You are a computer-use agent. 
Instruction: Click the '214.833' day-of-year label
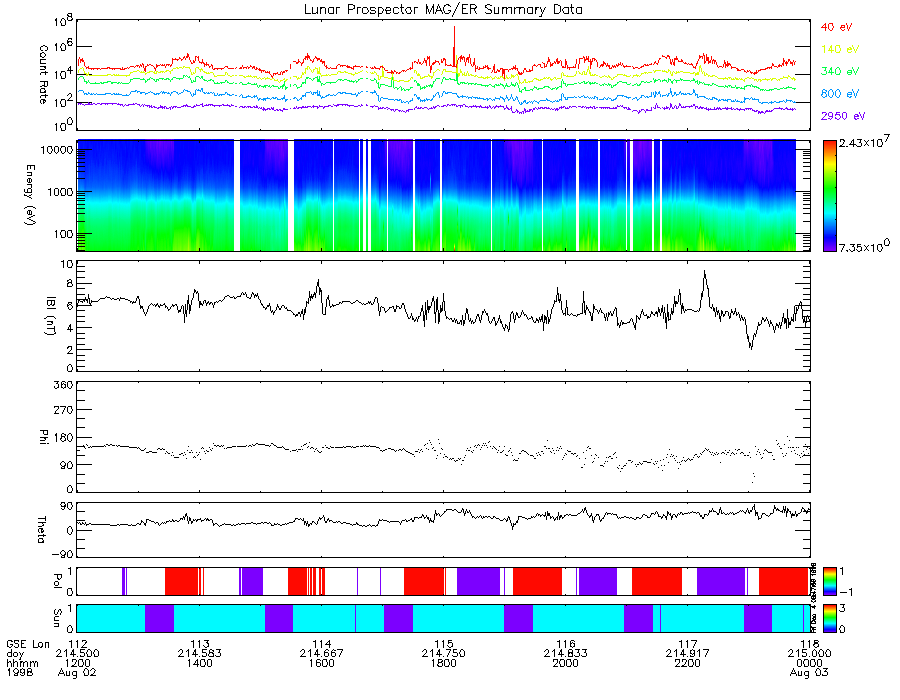[565, 654]
